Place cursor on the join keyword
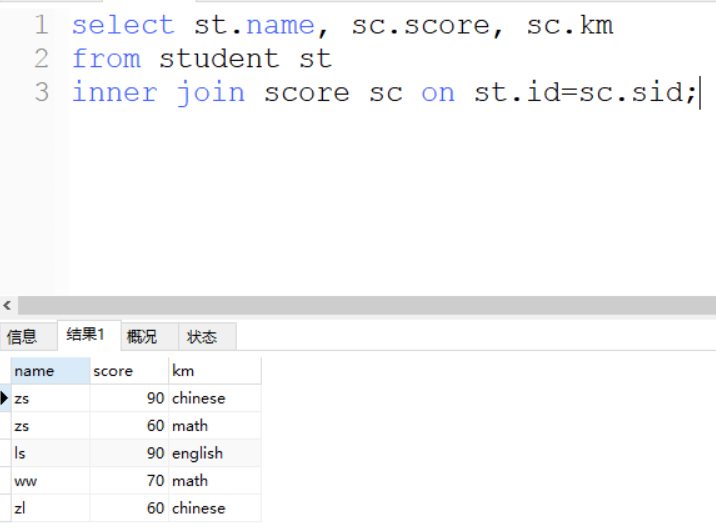The image size is (716, 529). 211,93
